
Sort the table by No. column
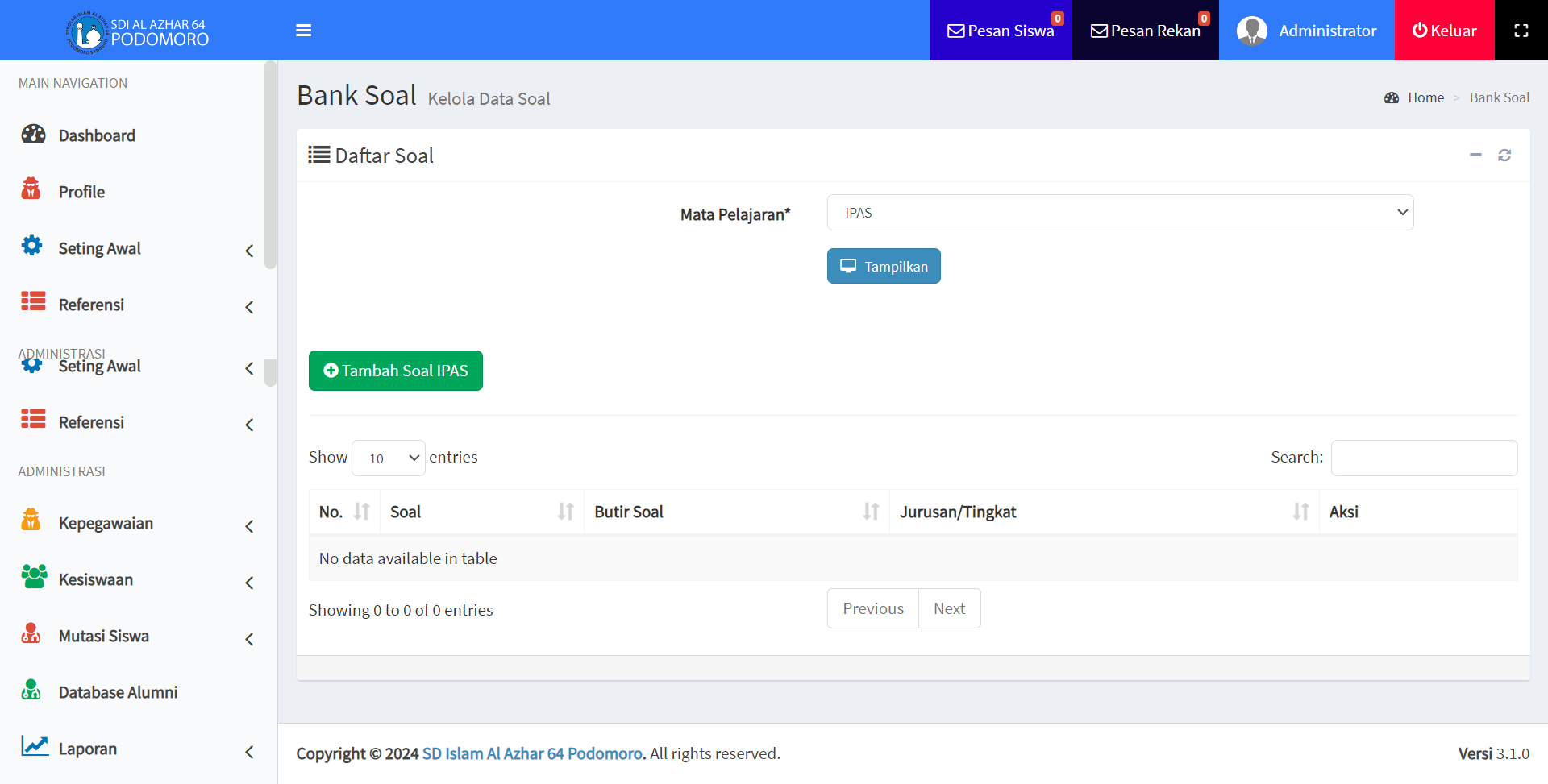point(344,512)
